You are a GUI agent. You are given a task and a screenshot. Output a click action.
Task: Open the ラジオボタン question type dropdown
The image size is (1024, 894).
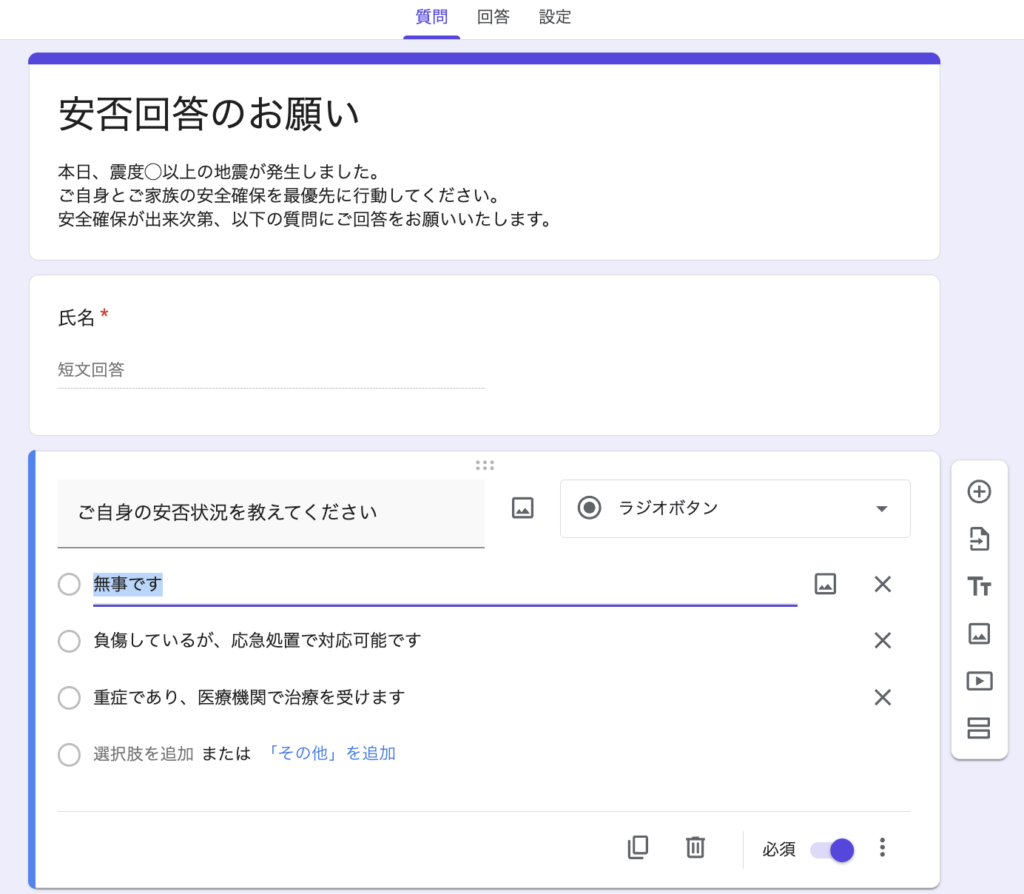point(735,509)
